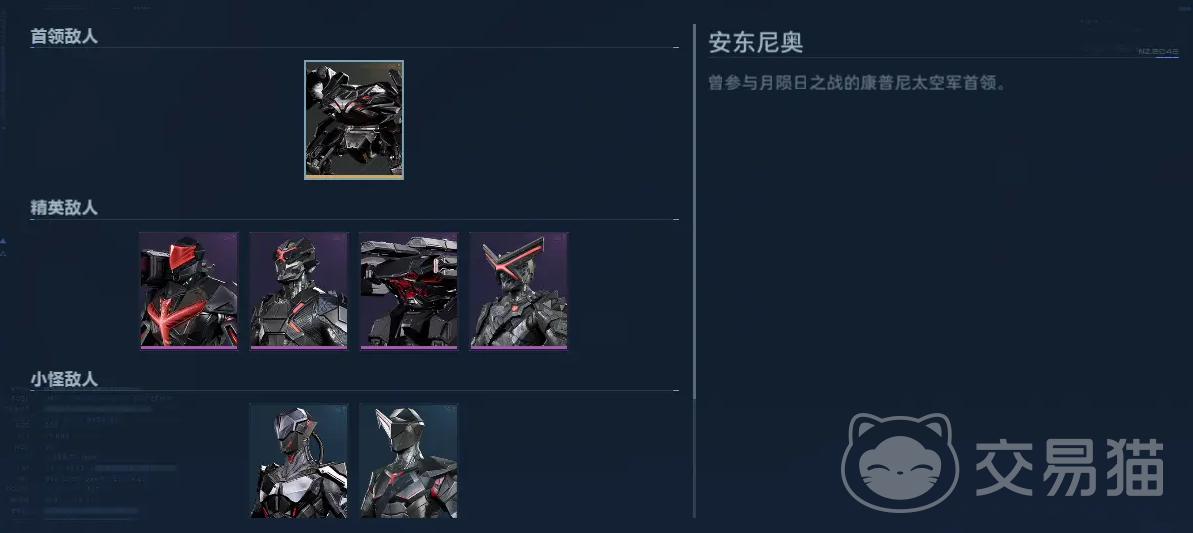Choose the elite with red X-shaped face mask
The height and width of the screenshot is (533, 1193).
299,290
